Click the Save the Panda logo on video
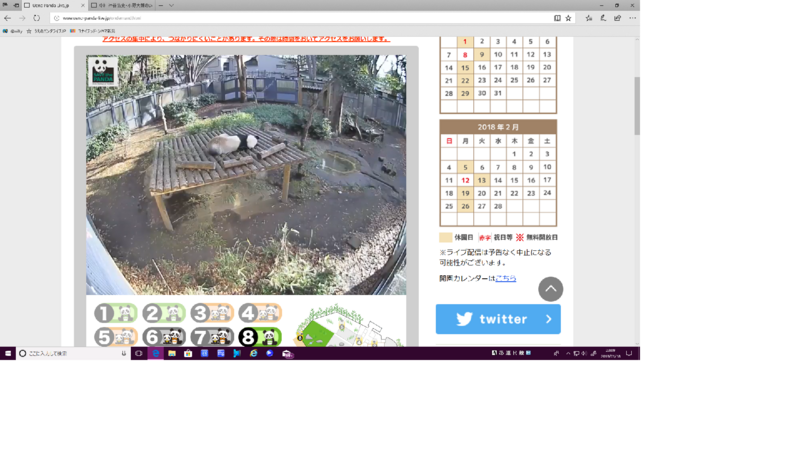This screenshot has width=800, height=450. pyautogui.click(x=103, y=71)
